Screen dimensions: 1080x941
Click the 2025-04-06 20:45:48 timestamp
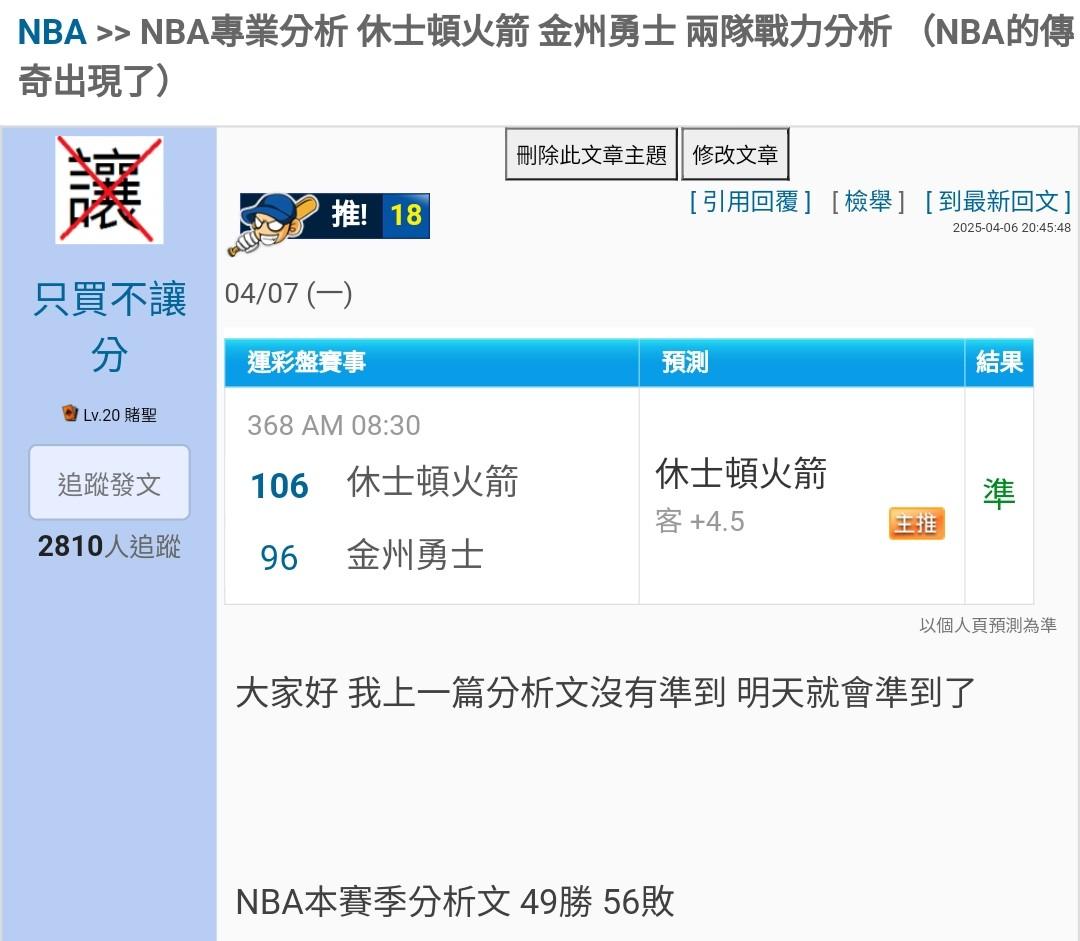(1011, 228)
